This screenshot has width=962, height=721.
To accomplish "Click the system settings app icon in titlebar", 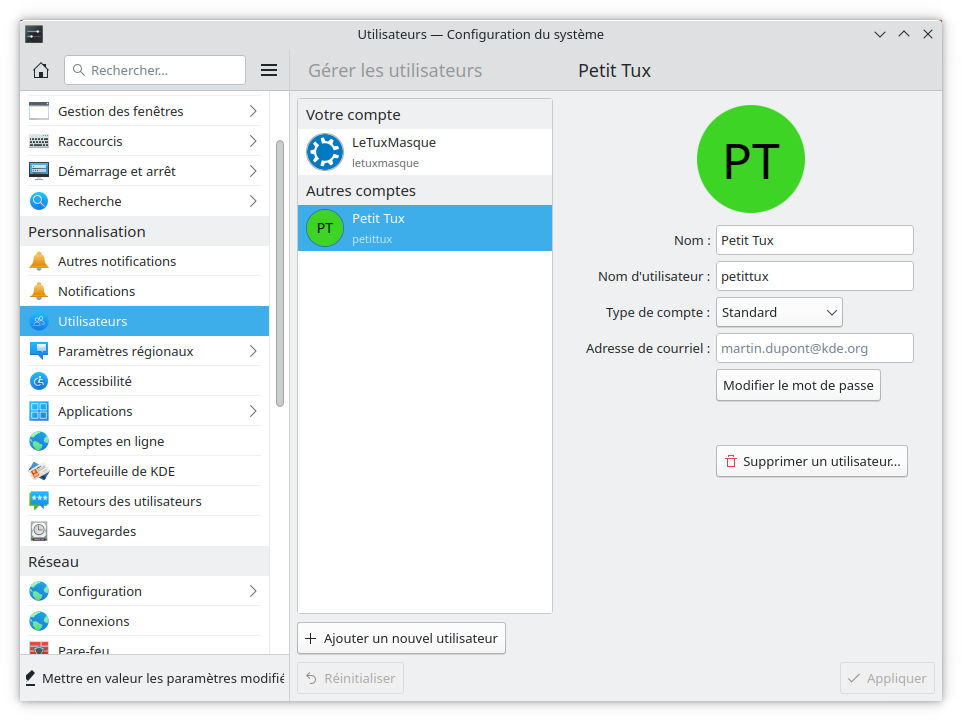I will pos(34,34).
